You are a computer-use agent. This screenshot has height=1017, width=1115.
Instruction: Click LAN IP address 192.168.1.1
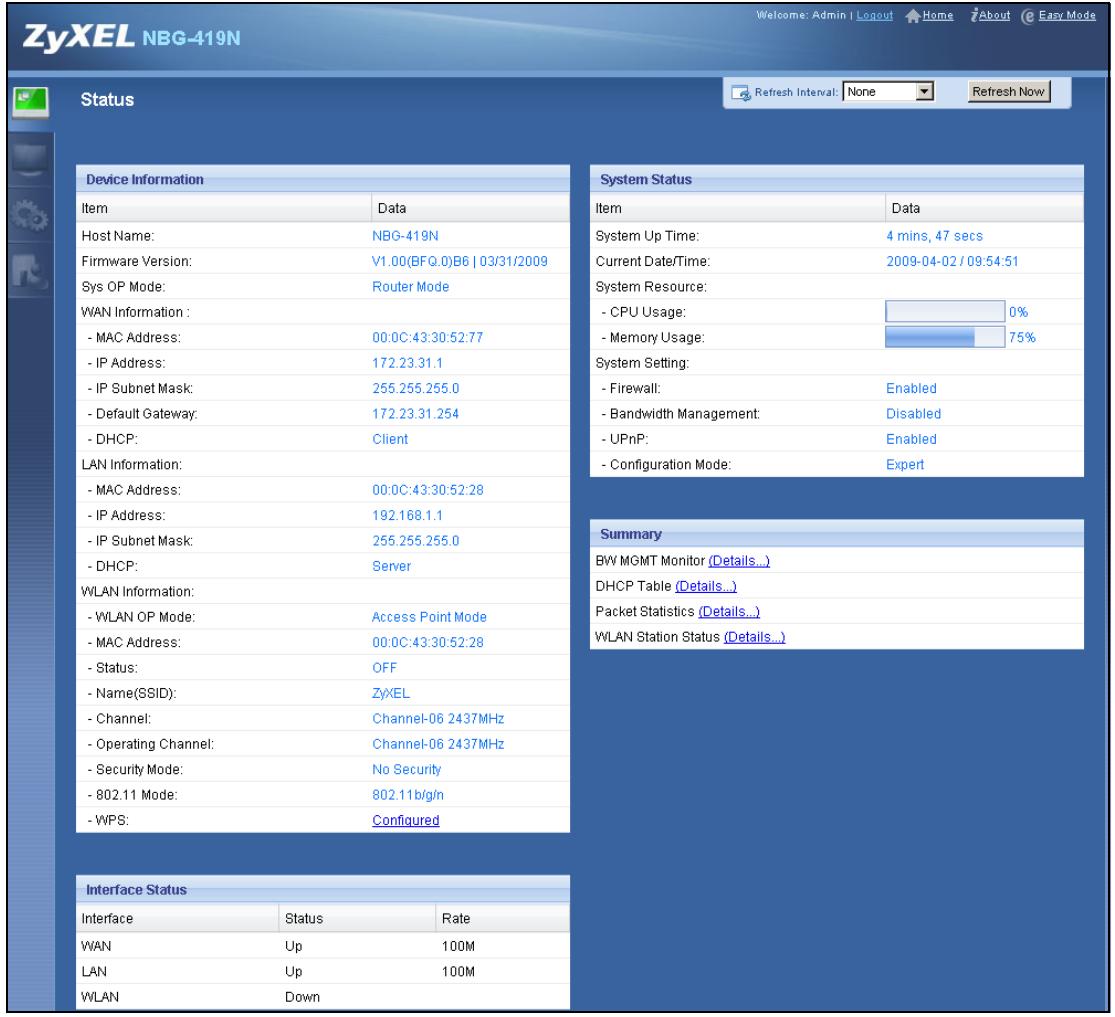click(407, 516)
